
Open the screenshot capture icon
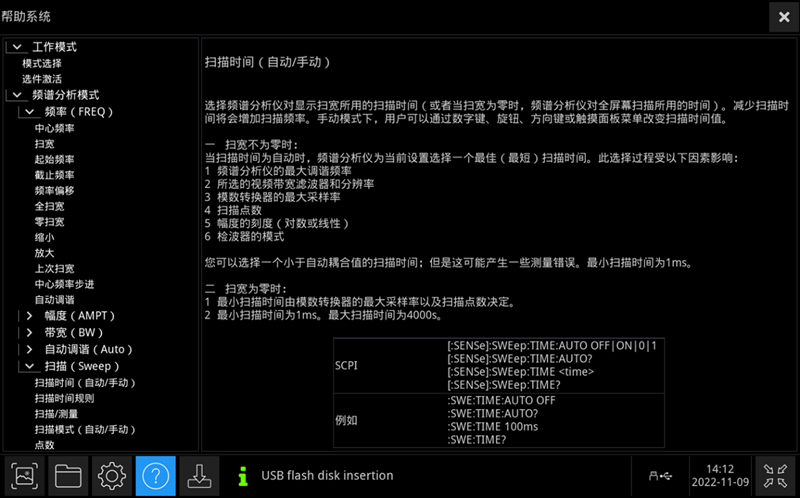[26, 475]
